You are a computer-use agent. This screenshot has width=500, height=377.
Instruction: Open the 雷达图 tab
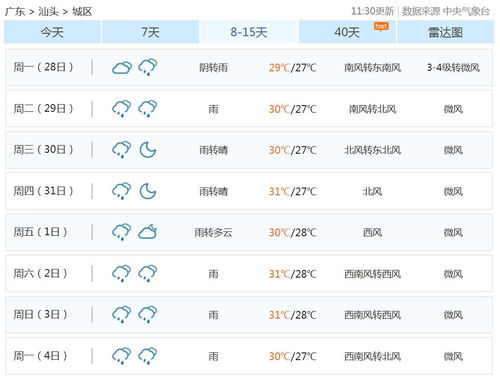point(446,32)
